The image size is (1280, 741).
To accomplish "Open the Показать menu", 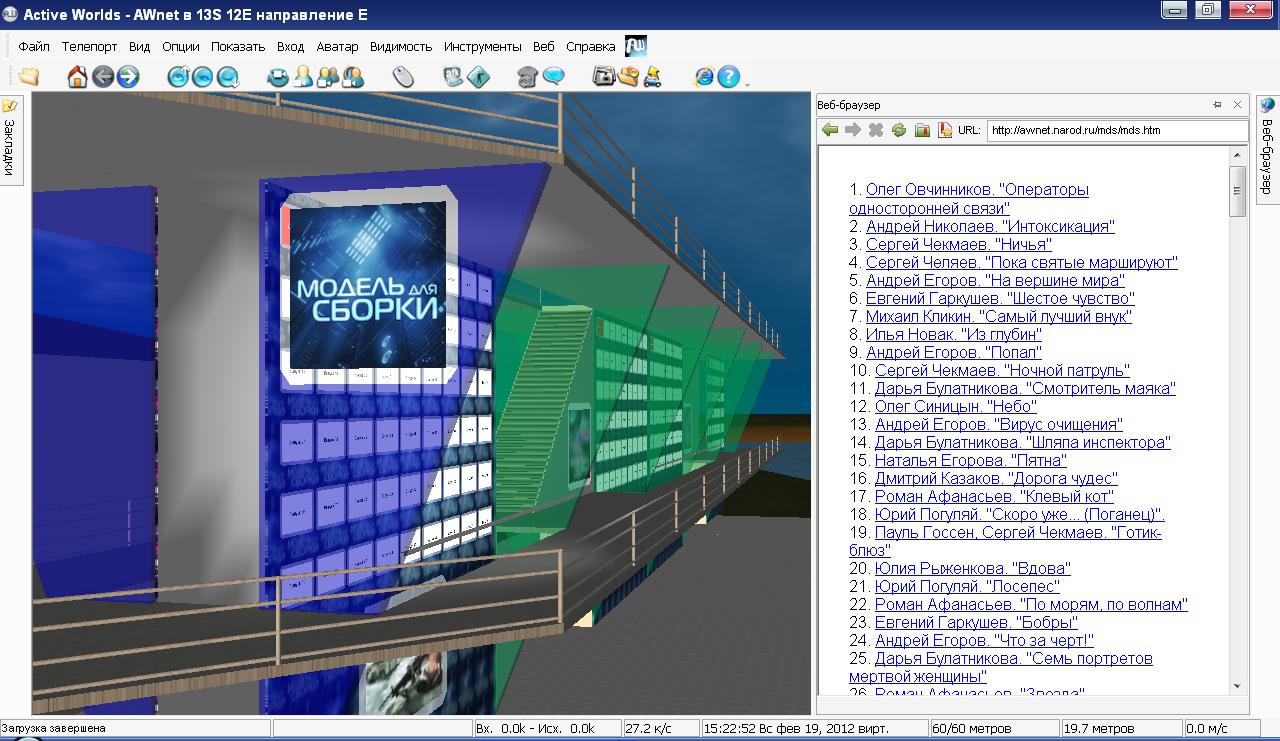I will pyautogui.click(x=238, y=46).
